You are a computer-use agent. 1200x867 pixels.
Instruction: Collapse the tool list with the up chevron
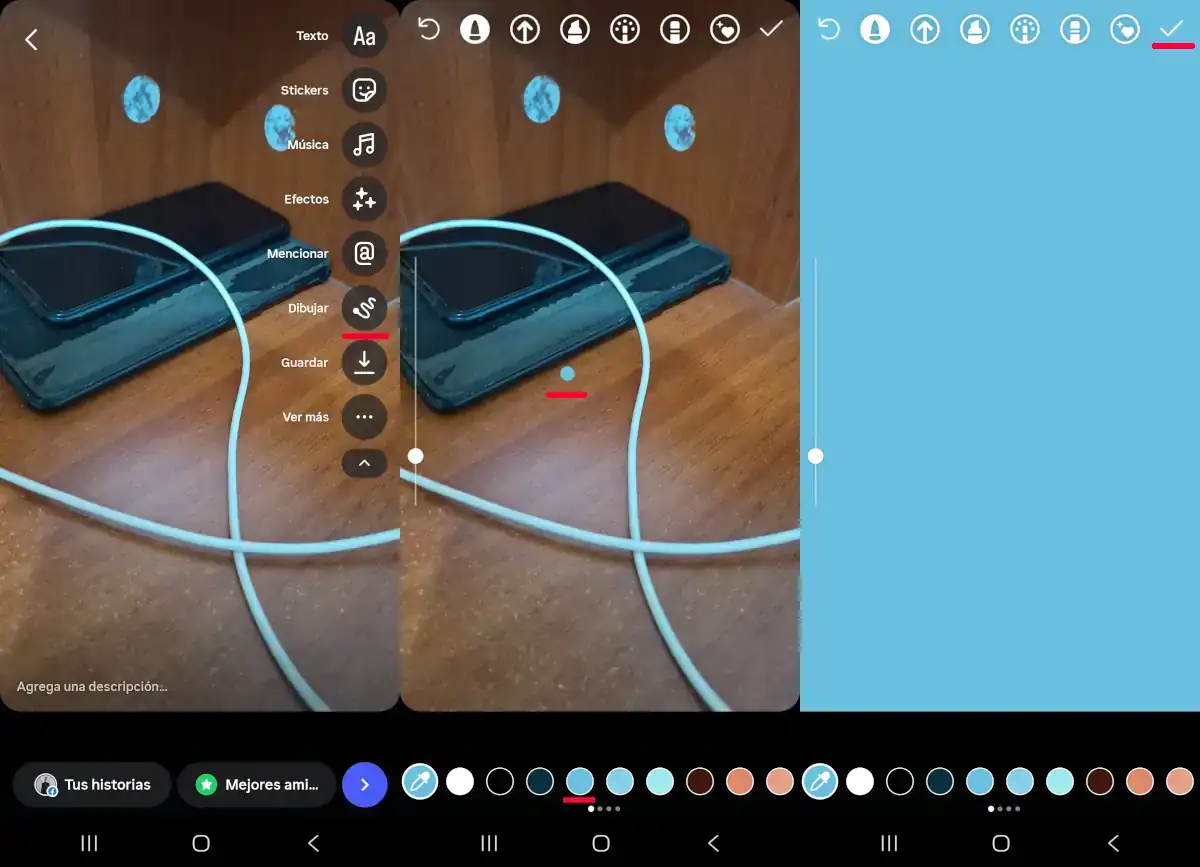click(x=364, y=463)
